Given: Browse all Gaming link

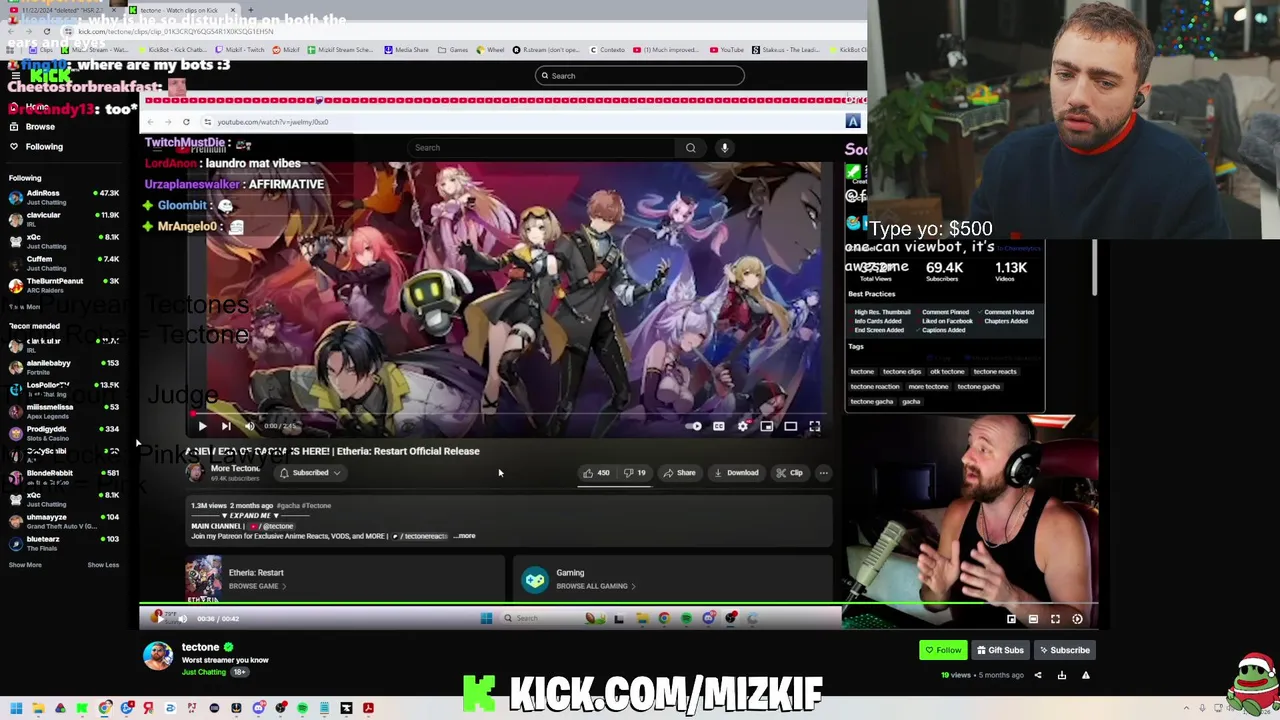Looking at the screenshot, I should point(596,586).
